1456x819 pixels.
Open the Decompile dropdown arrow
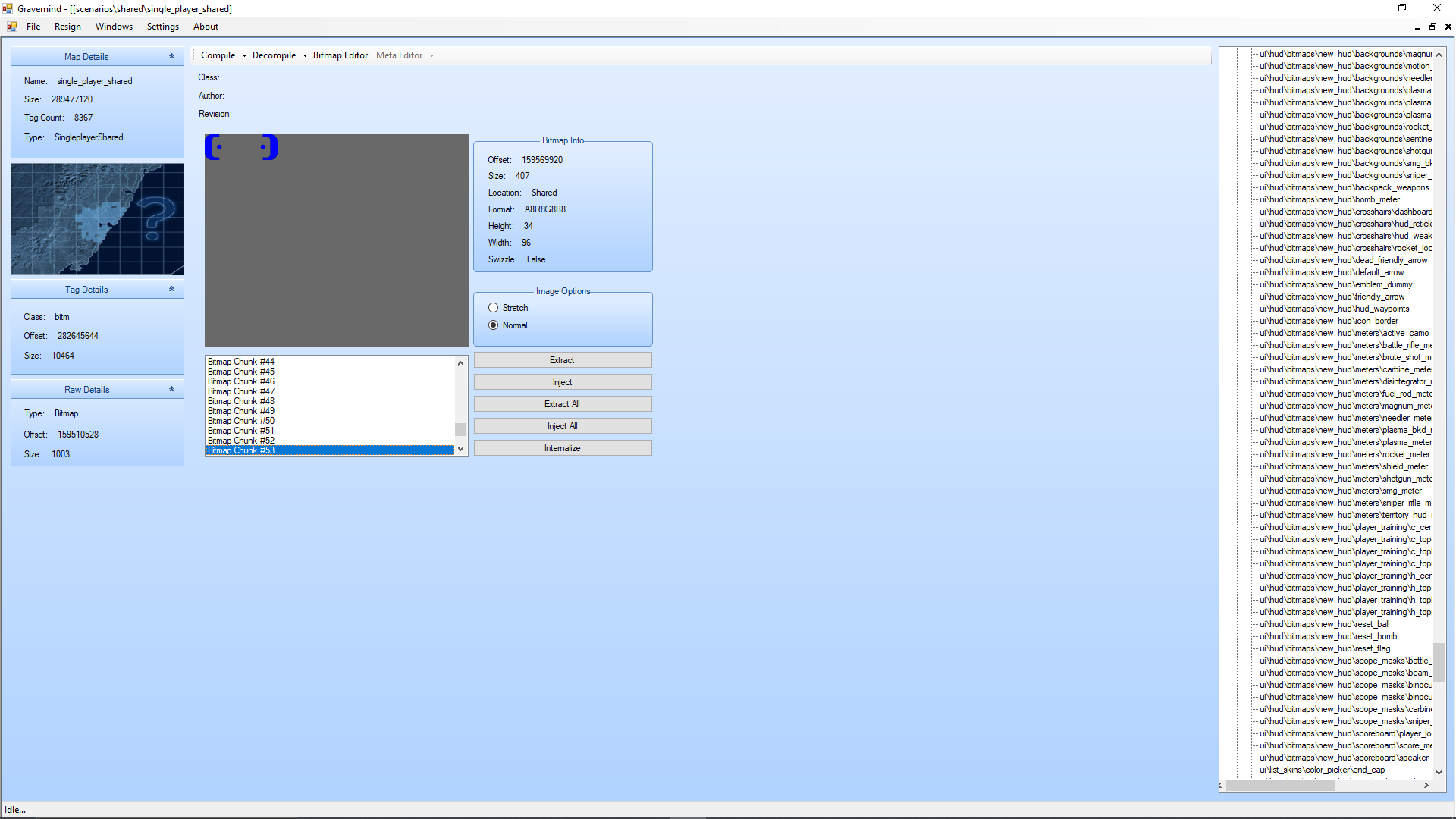coord(305,55)
